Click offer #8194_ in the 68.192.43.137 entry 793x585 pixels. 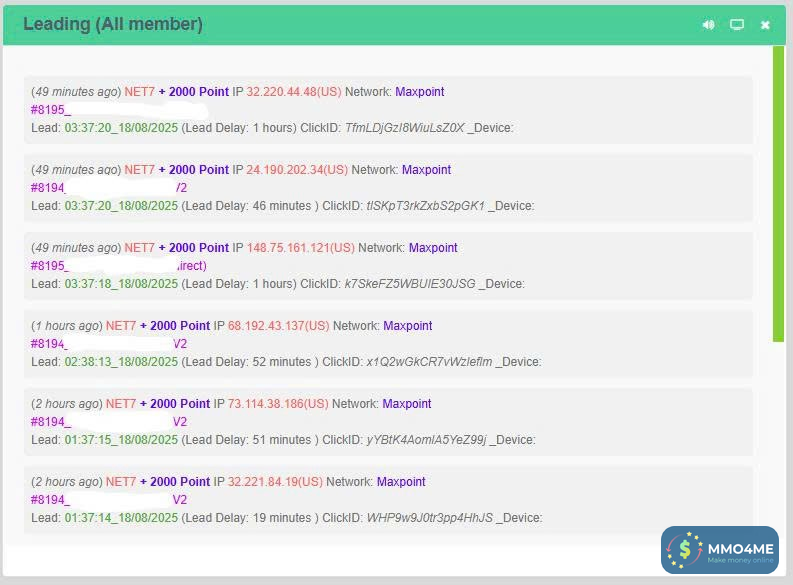49,344
